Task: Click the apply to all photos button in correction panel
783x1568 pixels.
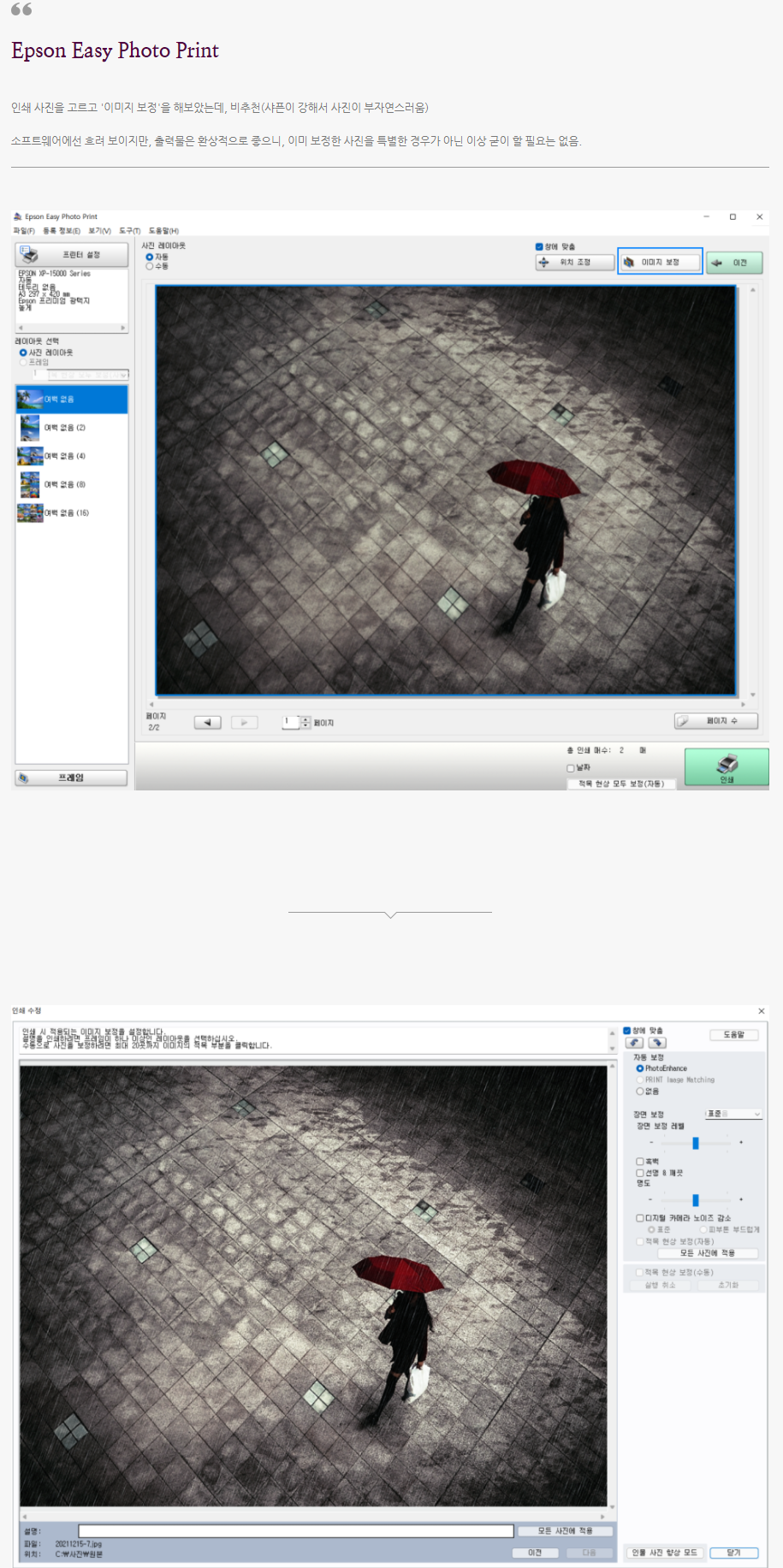Action: (x=707, y=1253)
